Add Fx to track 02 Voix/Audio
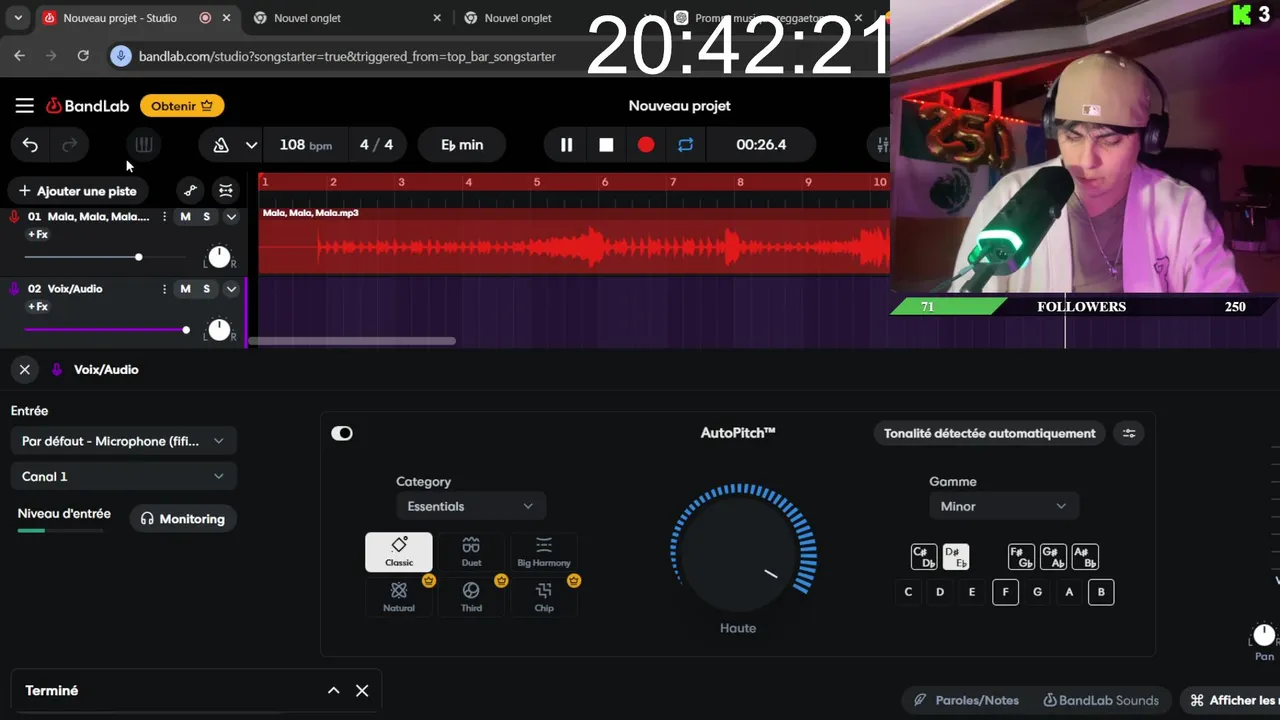This screenshot has height=720, width=1280. coord(38,307)
